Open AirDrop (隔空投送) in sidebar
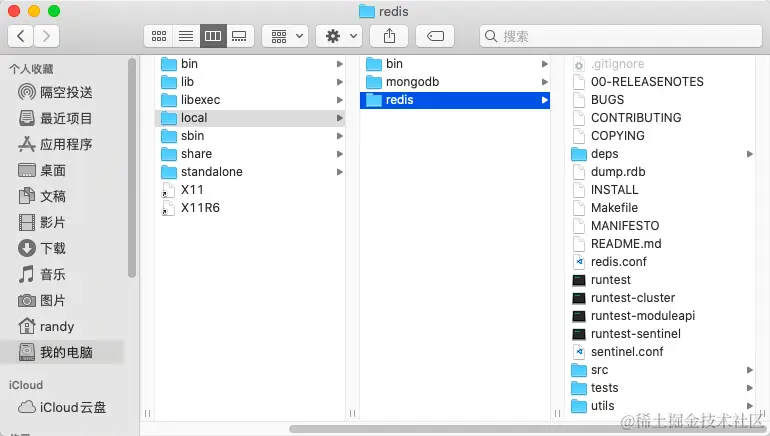This screenshot has height=436, width=770. pyautogui.click(x=55, y=92)
